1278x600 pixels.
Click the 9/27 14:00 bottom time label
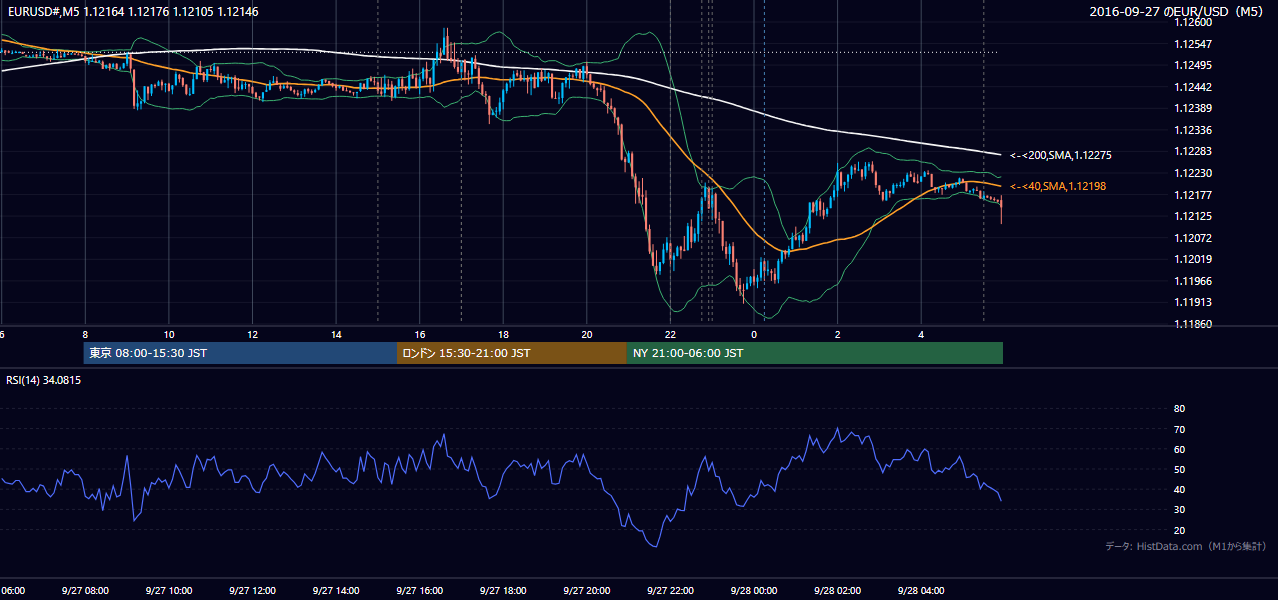tap(335, 590)
